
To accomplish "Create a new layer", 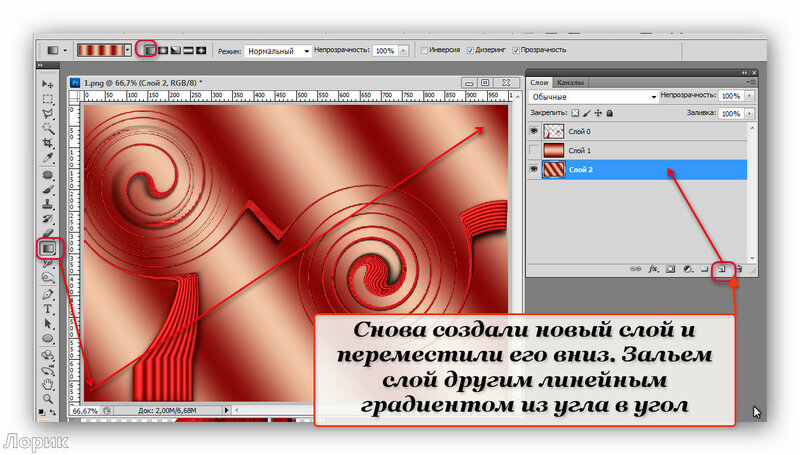I will [x=722, y=269].
